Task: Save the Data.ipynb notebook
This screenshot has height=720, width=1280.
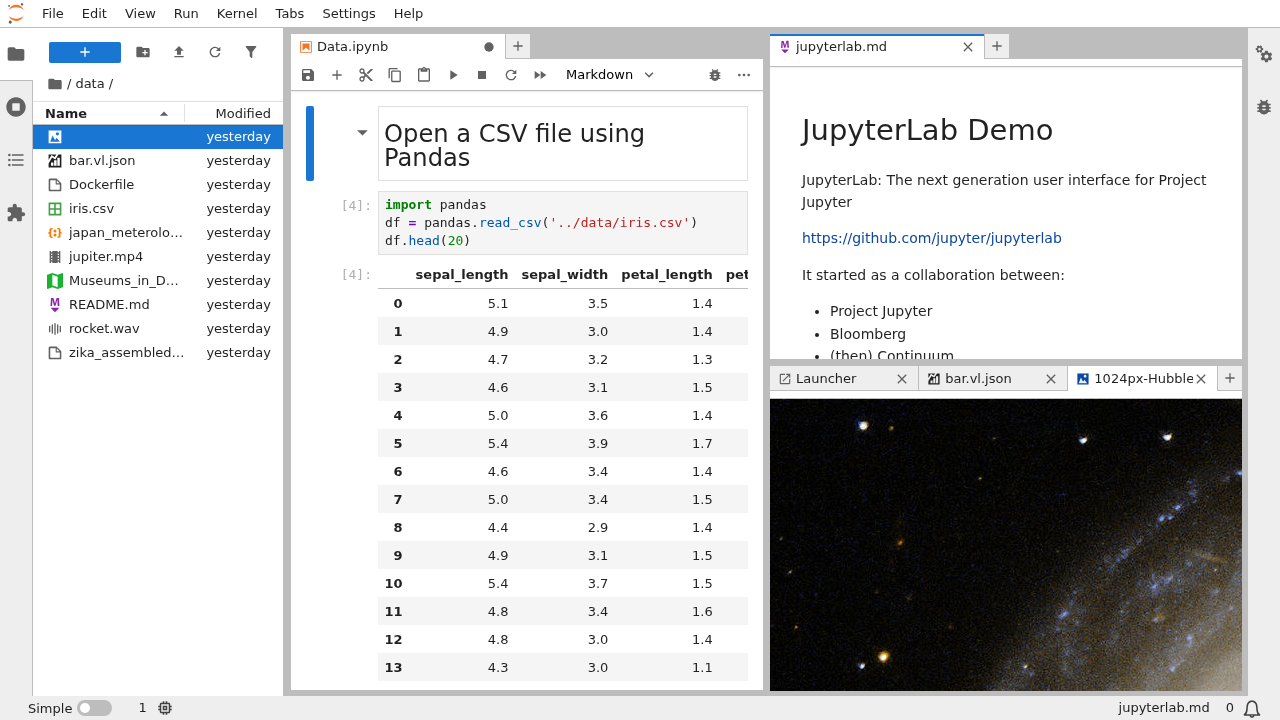Action: 307,74
